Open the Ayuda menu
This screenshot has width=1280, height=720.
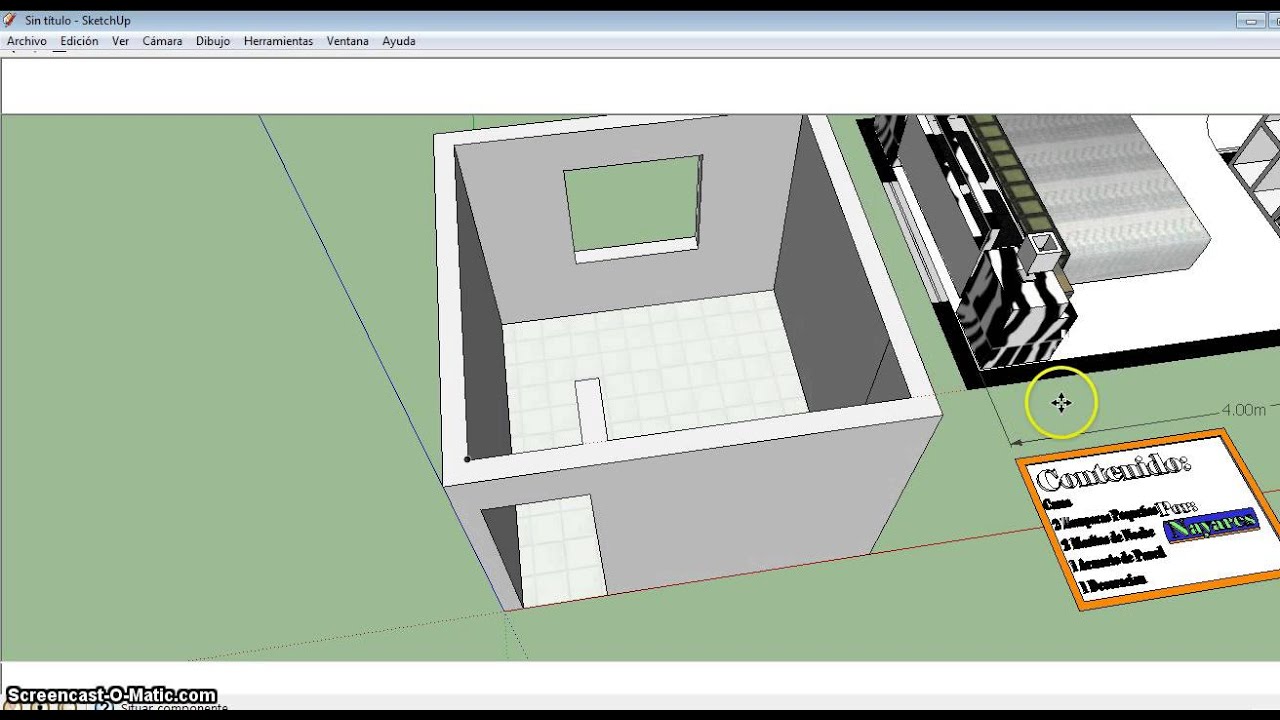click(x=398, y=41)
